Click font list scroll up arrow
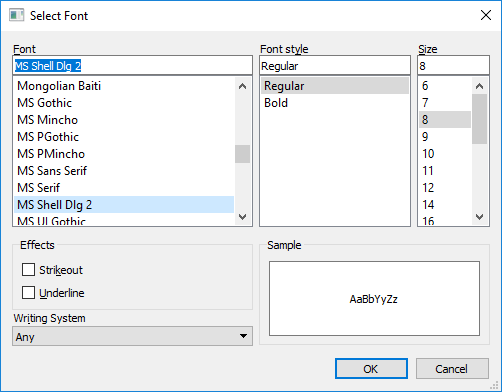 click(243, 86)
